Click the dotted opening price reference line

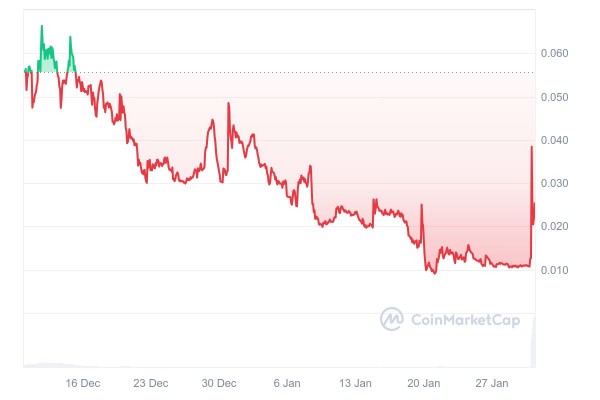tap(300, 72)
